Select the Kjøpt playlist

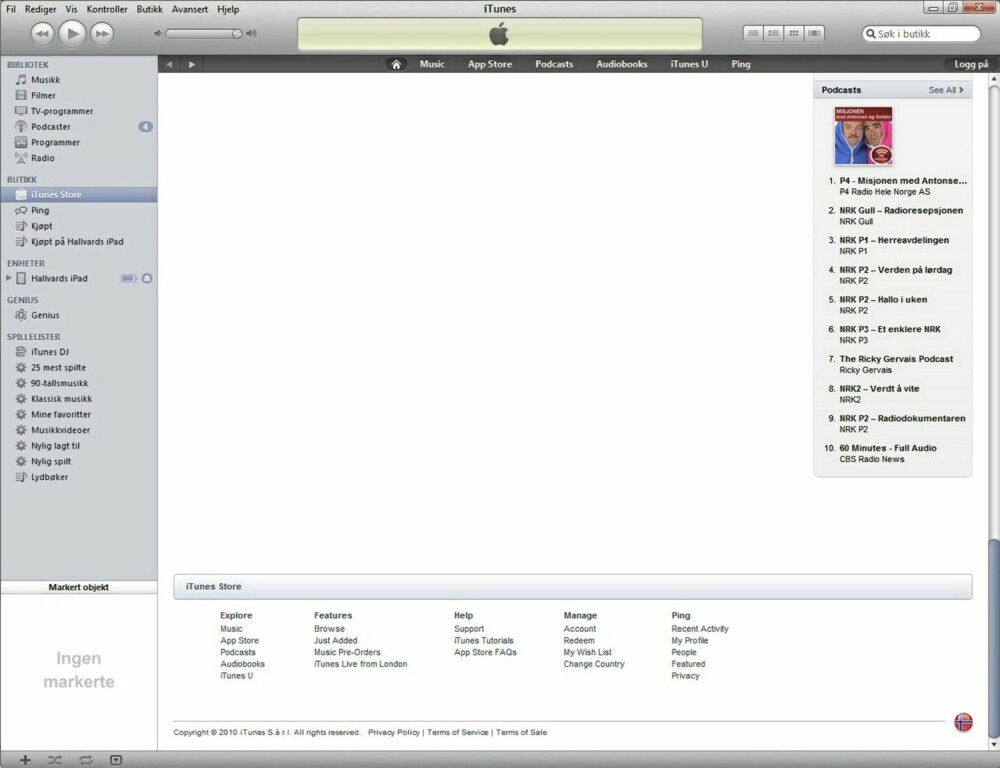(78, 226)
